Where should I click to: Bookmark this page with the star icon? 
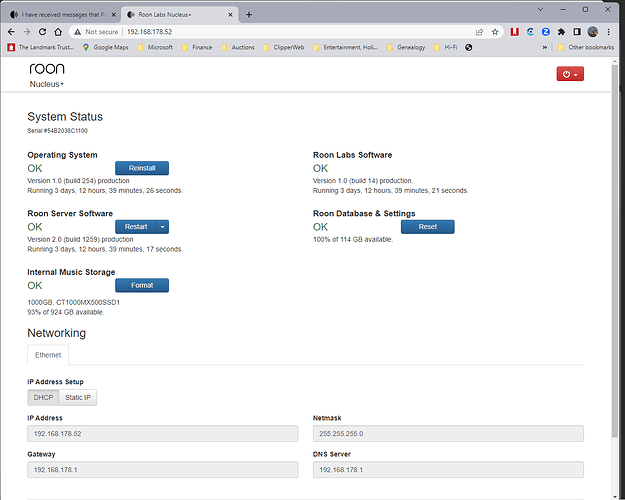(x=496, y=32)
